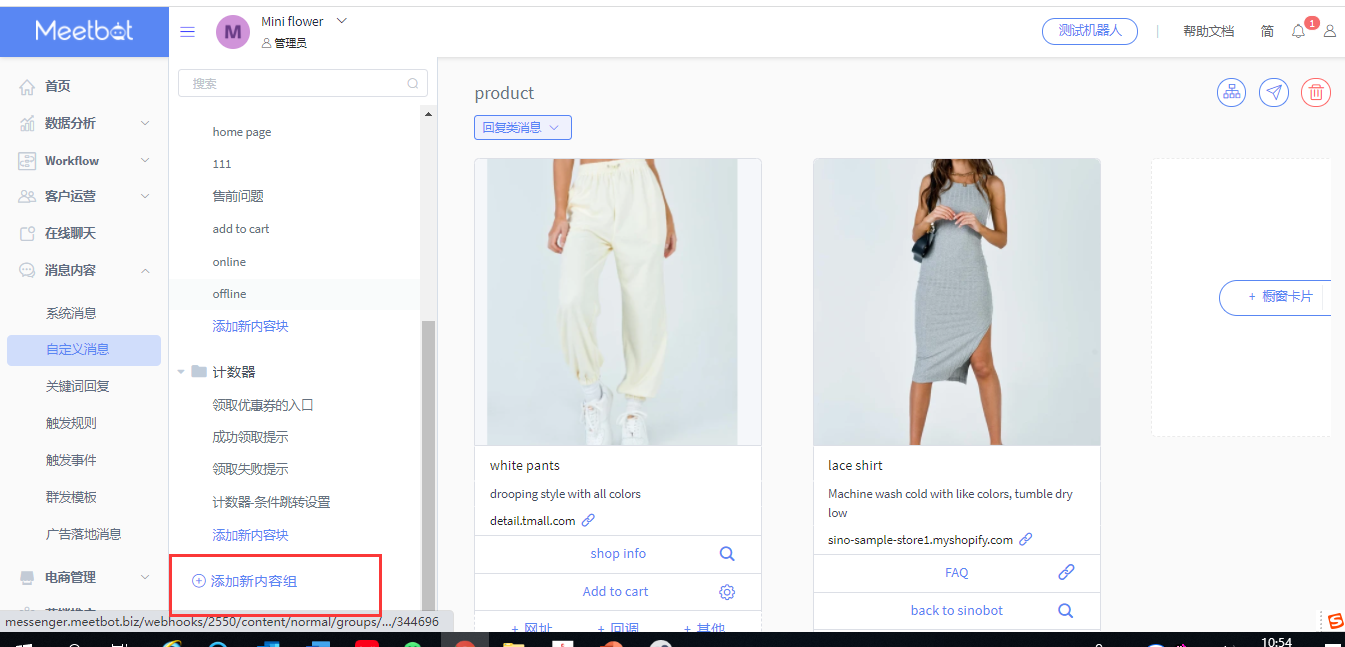
Task: Collapse the 消息内容 menu chevron
Action: [x=145, y=270]
